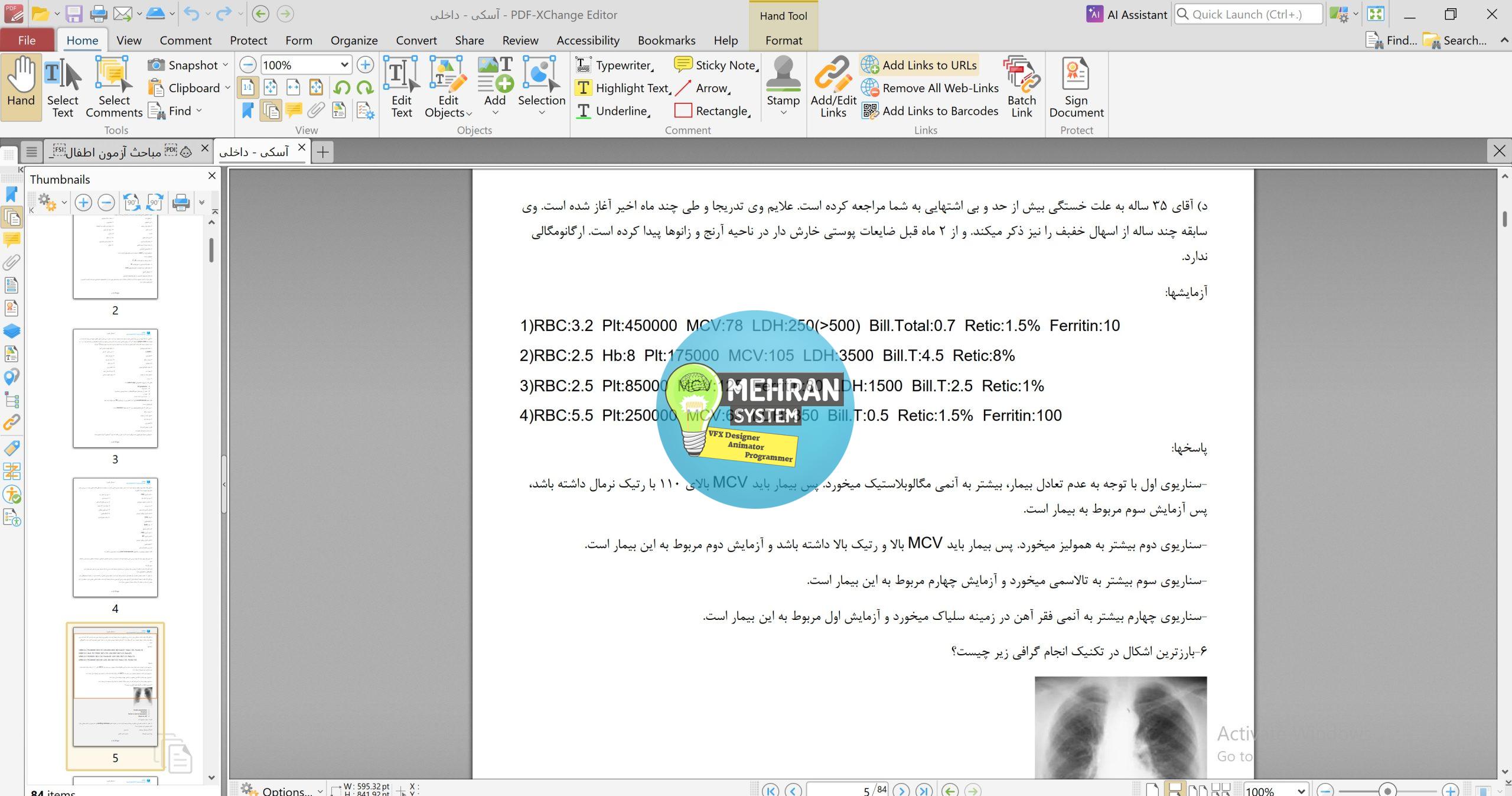Viewport: 1512px width, 796px height.
Task: Click the Stamp tool icon
Action: [x=783, y=73]
